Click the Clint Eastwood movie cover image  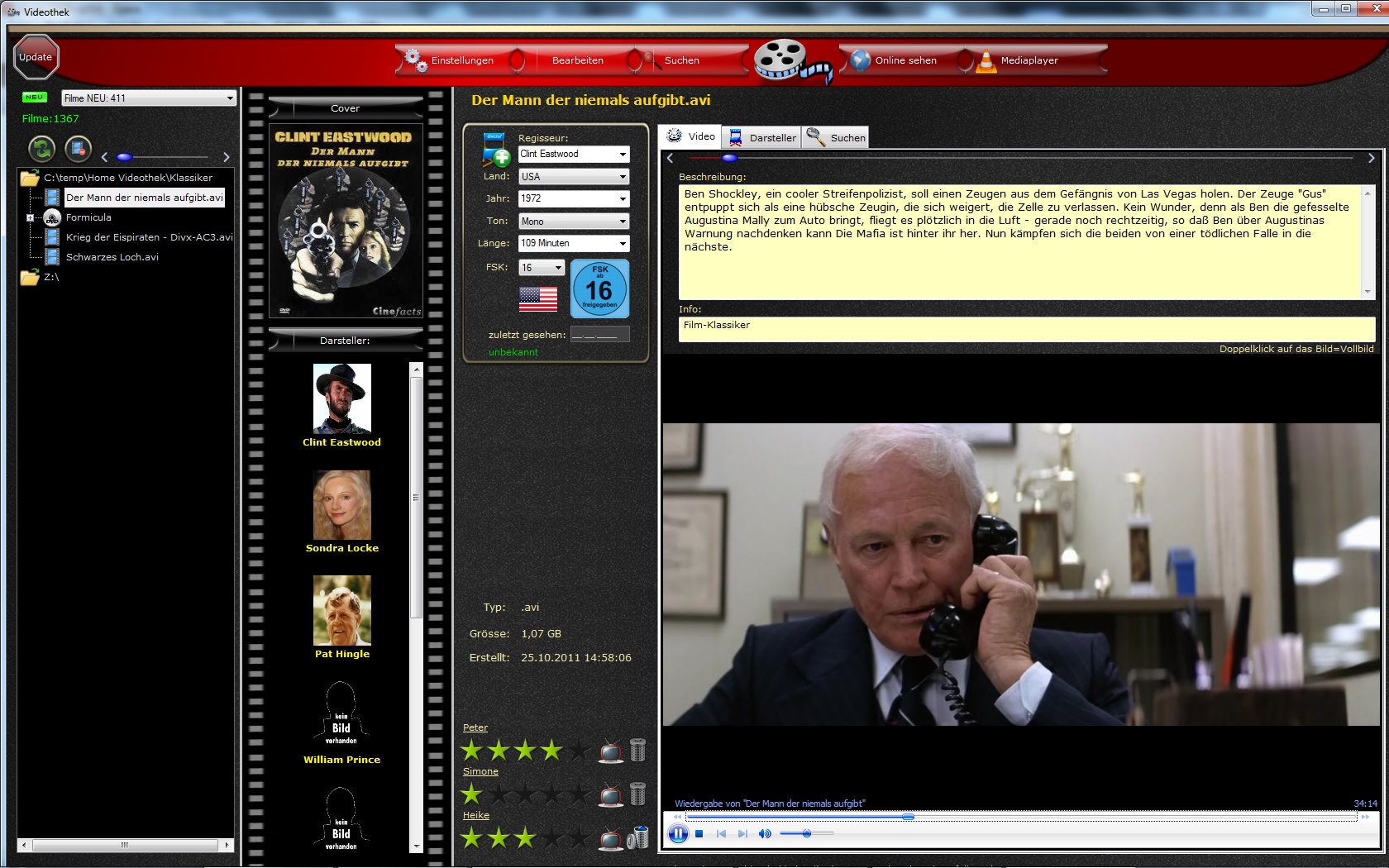pos(346,221)
